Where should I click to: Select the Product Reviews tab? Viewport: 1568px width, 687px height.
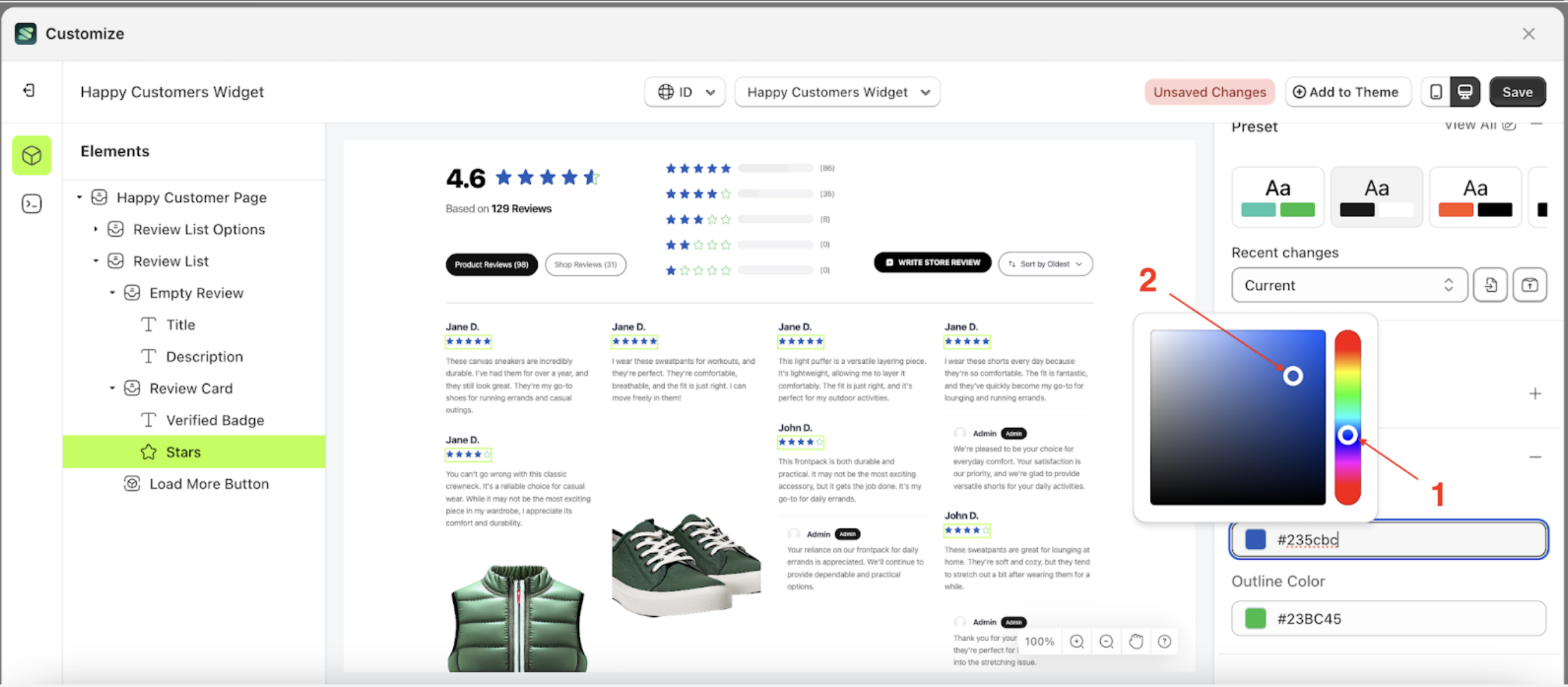(x=491, y=265)
